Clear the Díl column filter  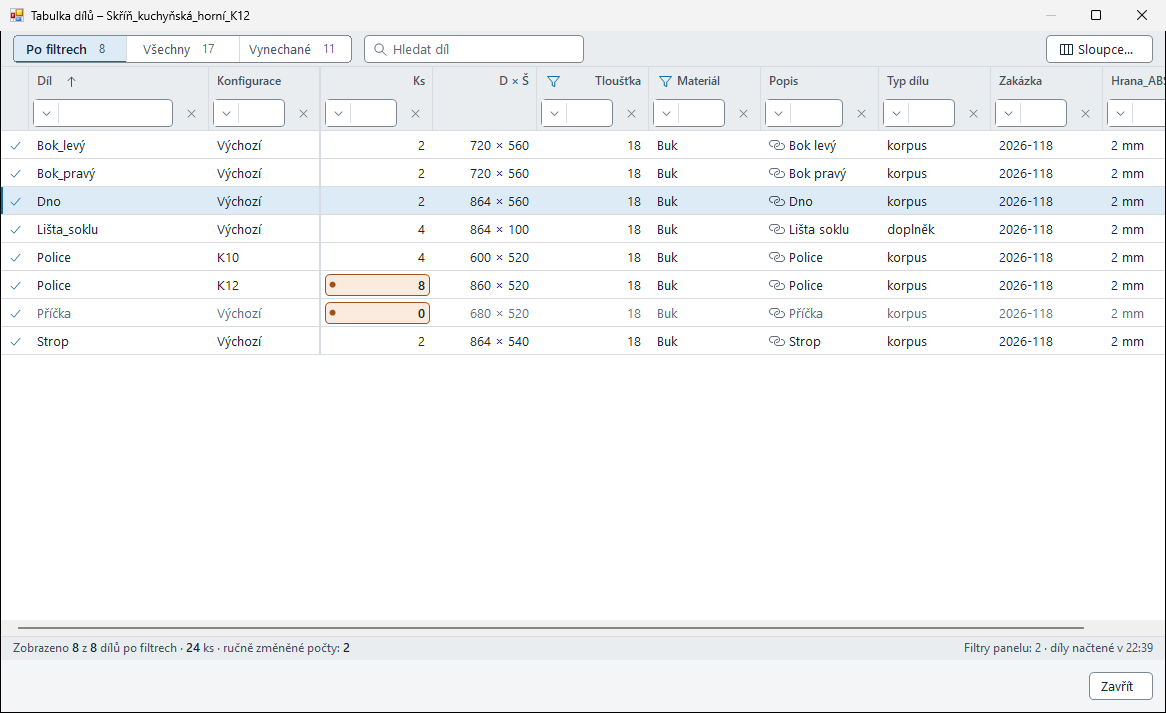[x=191, y=114]
